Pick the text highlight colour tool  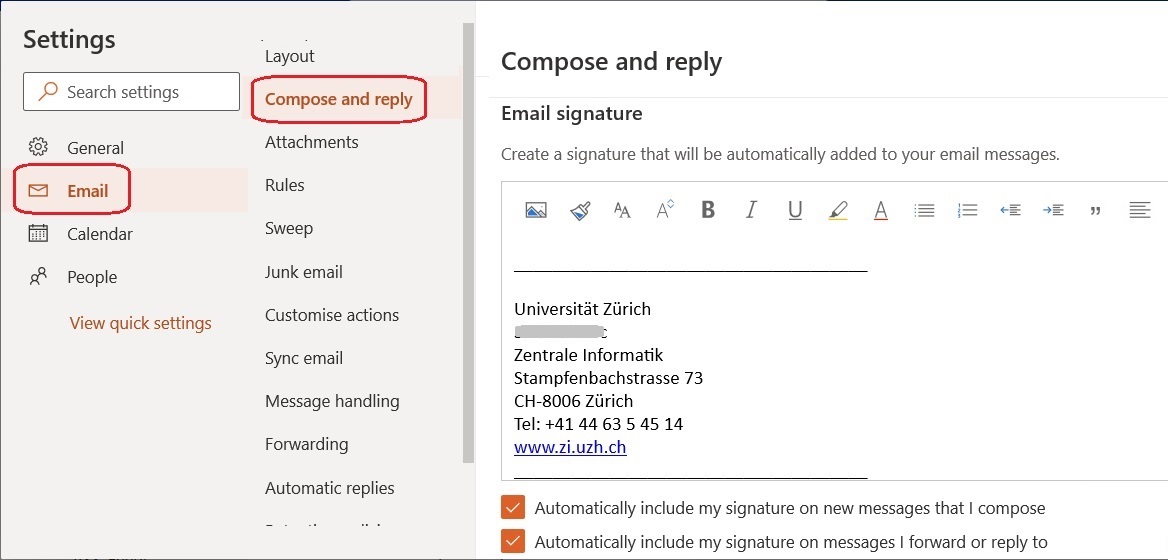838,210
